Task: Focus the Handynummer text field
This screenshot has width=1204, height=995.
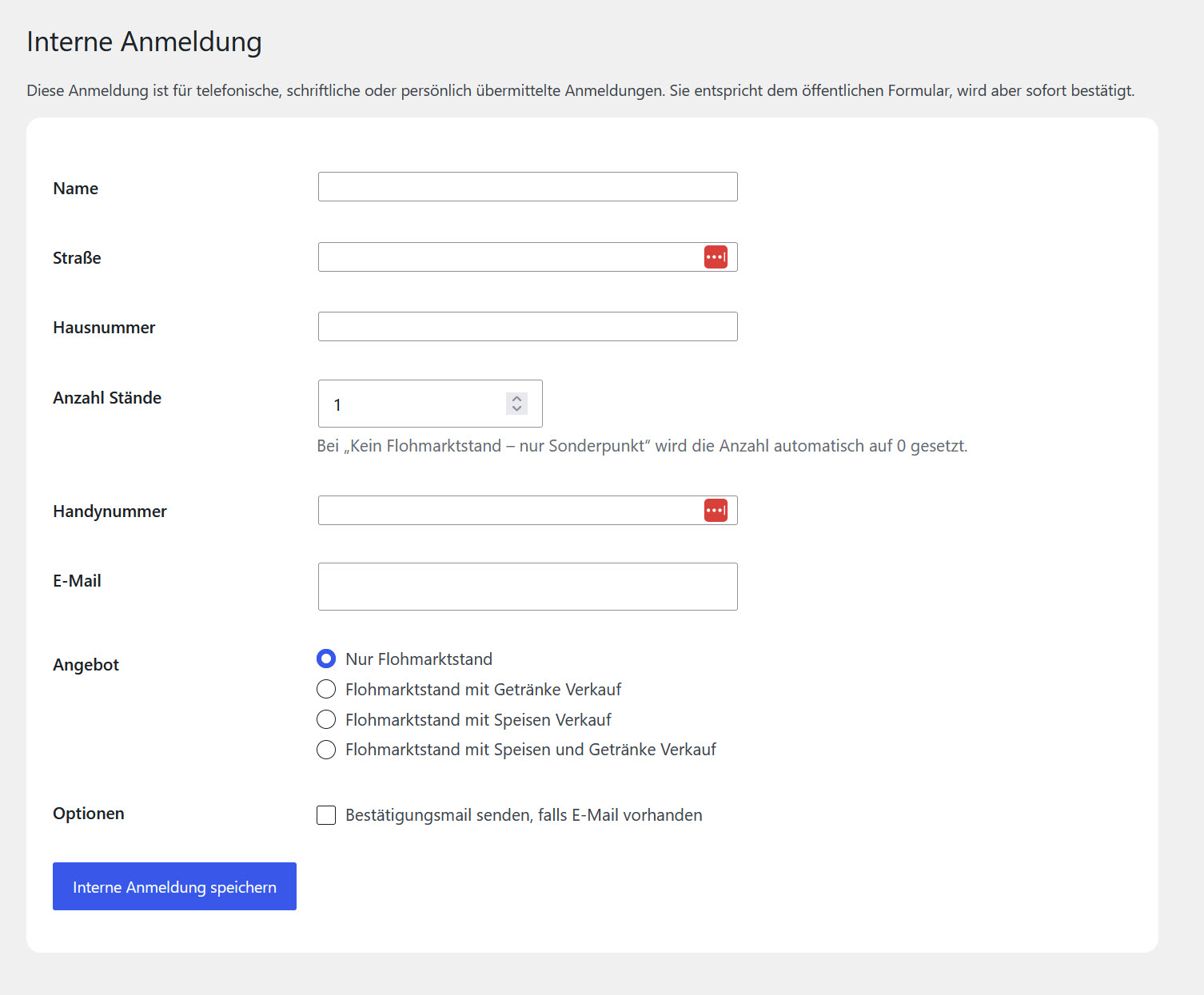Action: 510,511
